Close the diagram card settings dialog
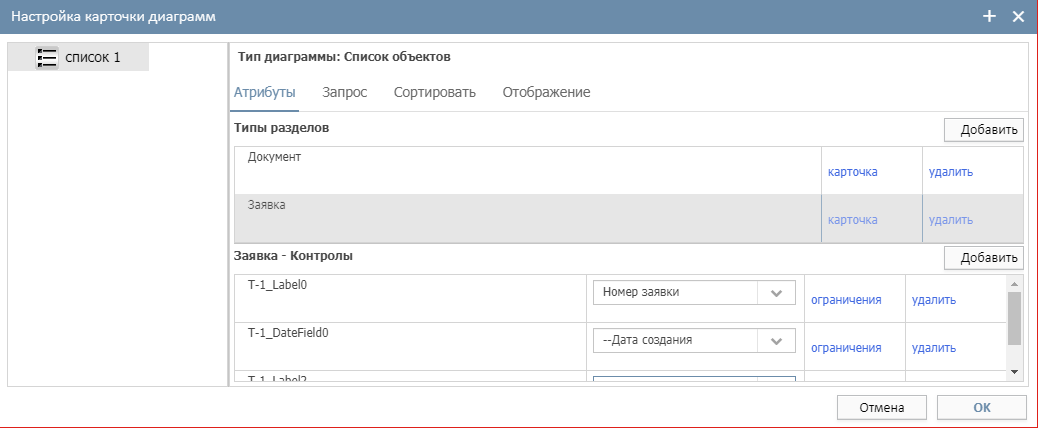Viewport: 1038px width, 428px height. click(1018, 16)
